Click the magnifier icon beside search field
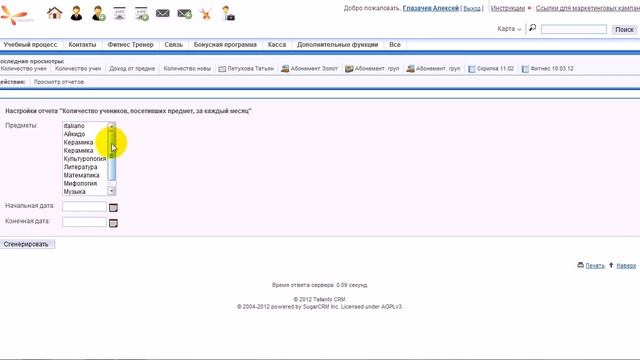Screen dimensions: 640x360 (x=532, y=28)
